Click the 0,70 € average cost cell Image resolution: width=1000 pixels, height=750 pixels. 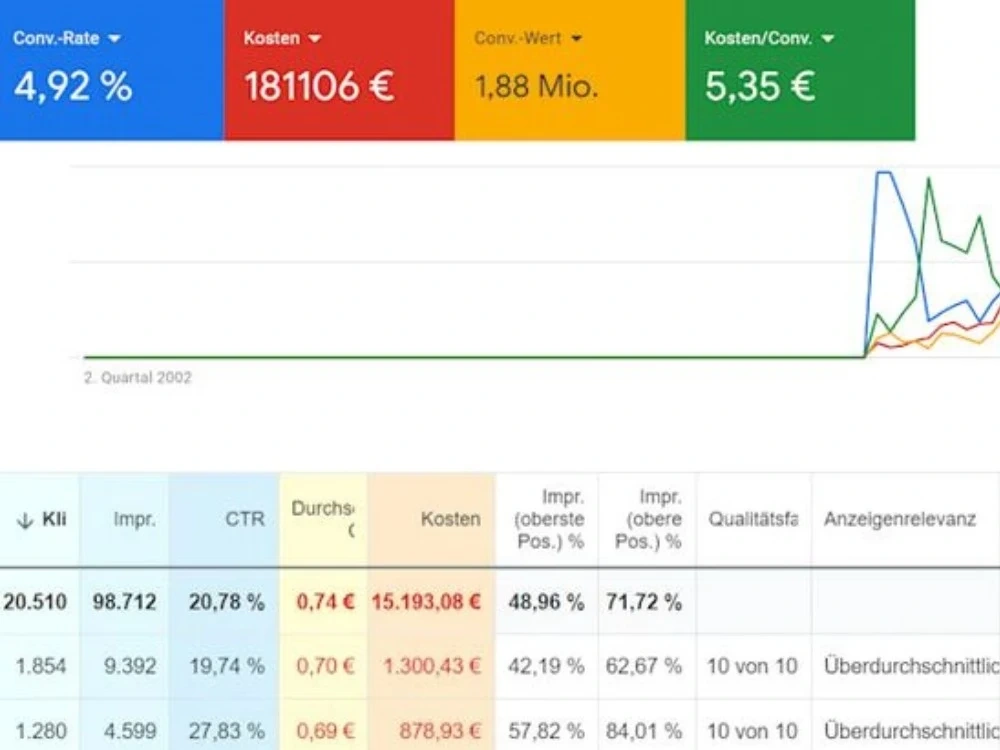[325, 666]
